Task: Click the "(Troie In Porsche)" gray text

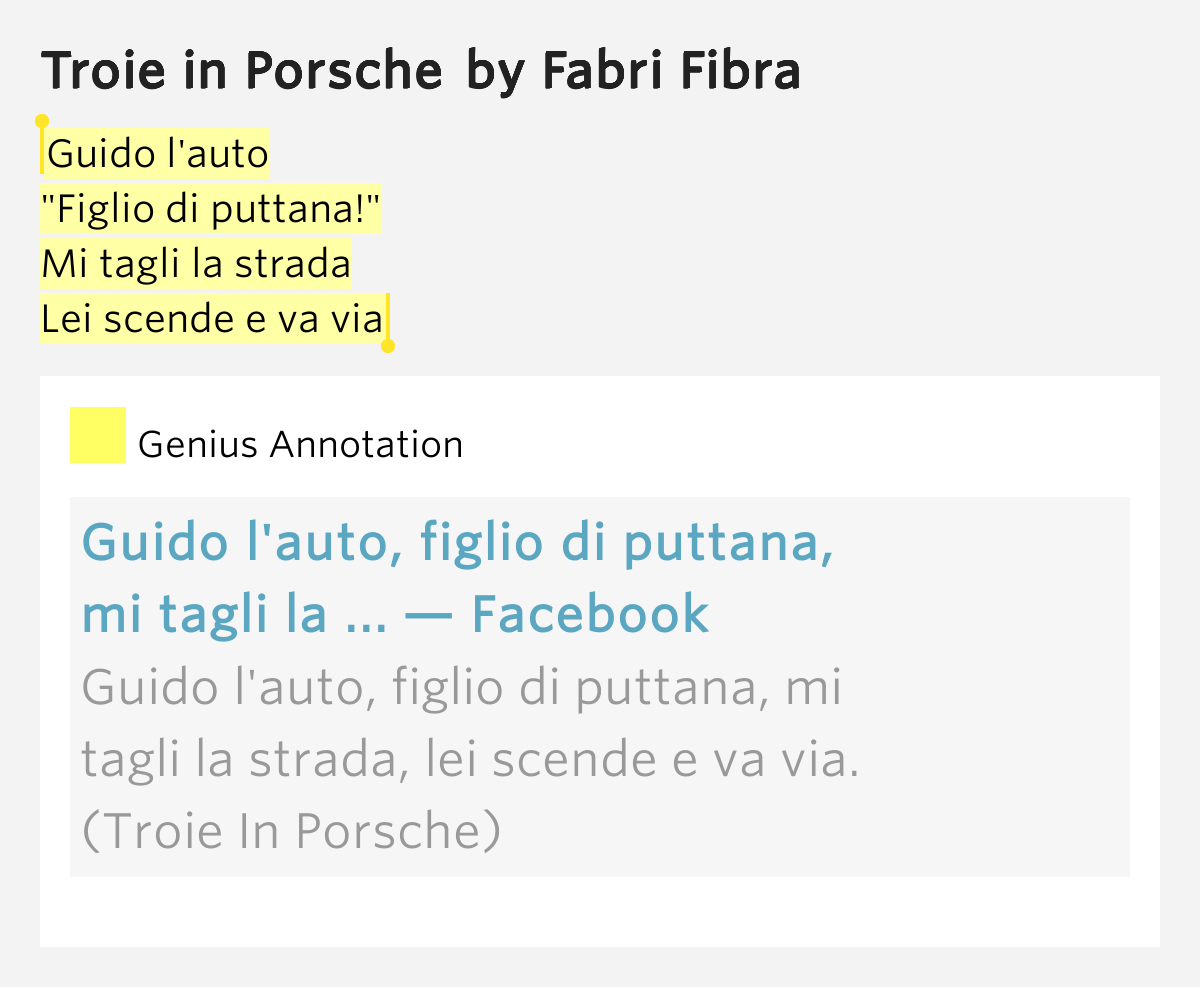Action: pos(291,832)
